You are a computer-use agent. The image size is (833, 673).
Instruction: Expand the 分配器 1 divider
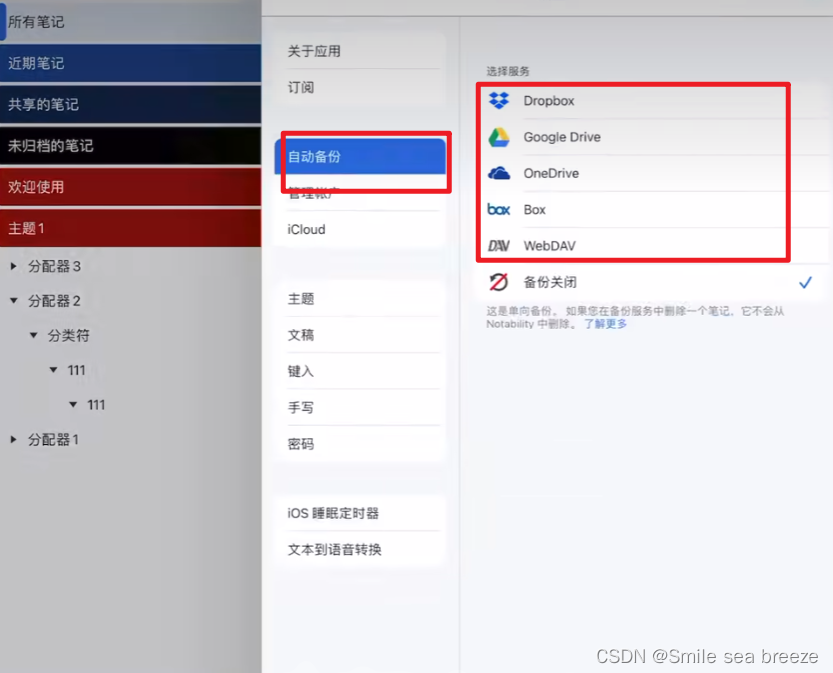pos(14,439)
